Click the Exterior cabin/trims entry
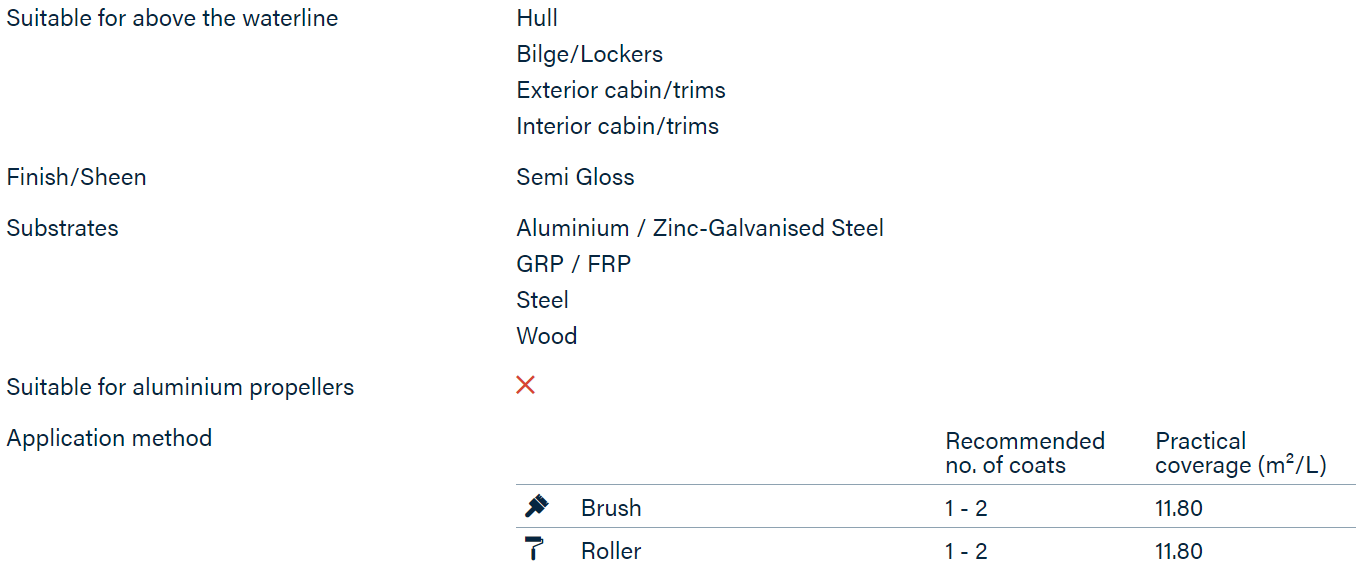This screenshot has height=568, width=1360. 621,90
